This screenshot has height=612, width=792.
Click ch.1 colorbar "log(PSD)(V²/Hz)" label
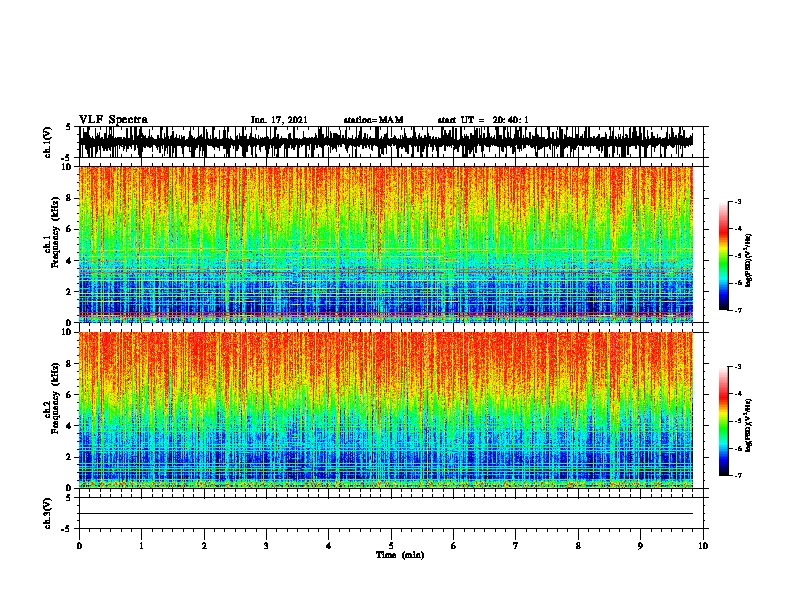749,260
